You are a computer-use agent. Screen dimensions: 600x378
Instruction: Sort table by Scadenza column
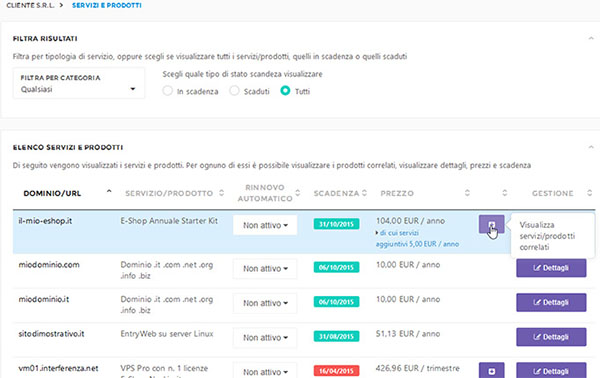(336, 193)
